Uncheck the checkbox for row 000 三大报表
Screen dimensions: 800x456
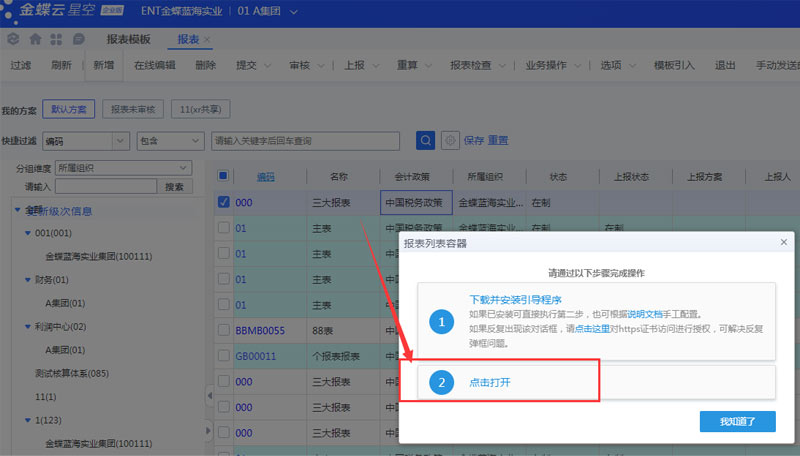point(224,202)
